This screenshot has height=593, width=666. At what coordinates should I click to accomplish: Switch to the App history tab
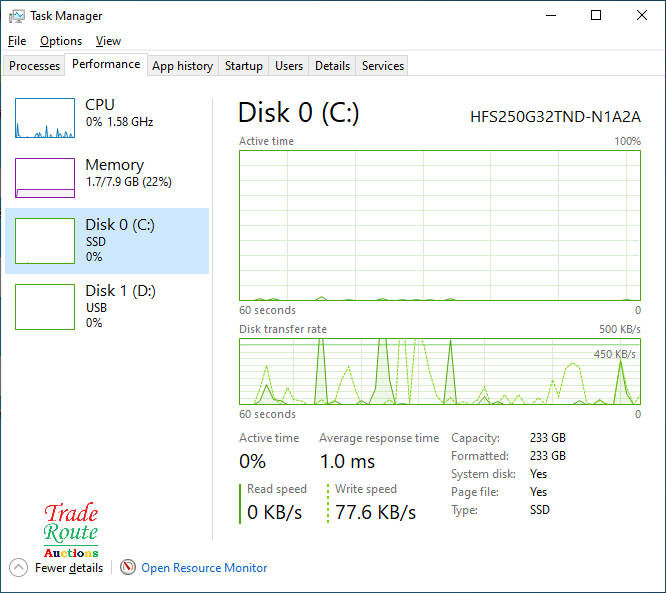coord(182,66)
